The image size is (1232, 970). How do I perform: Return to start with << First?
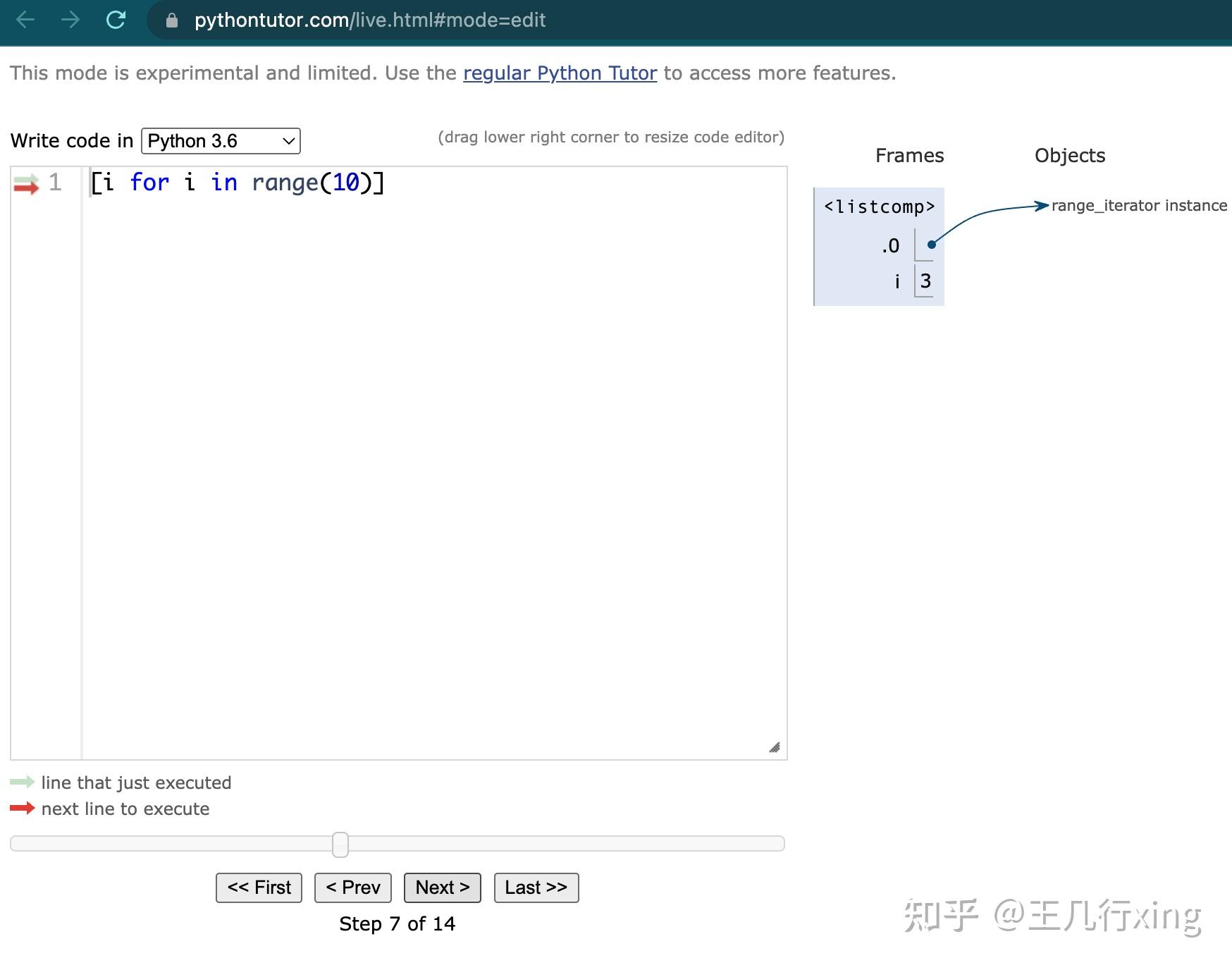[258, 888]
